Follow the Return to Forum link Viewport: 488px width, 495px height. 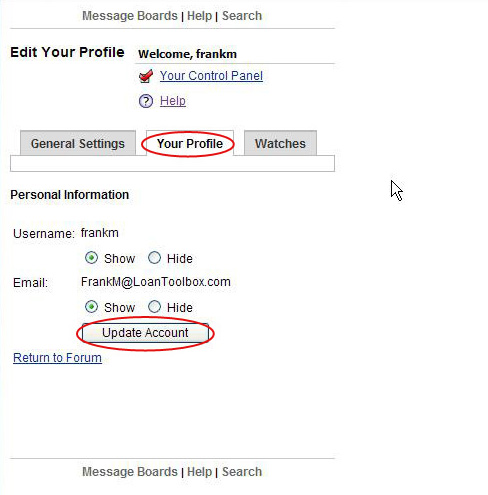[57, 358]
